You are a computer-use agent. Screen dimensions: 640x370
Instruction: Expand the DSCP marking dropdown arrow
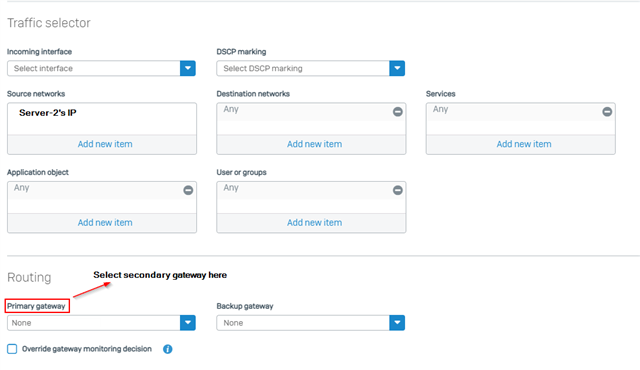click(x=397, y=68)
